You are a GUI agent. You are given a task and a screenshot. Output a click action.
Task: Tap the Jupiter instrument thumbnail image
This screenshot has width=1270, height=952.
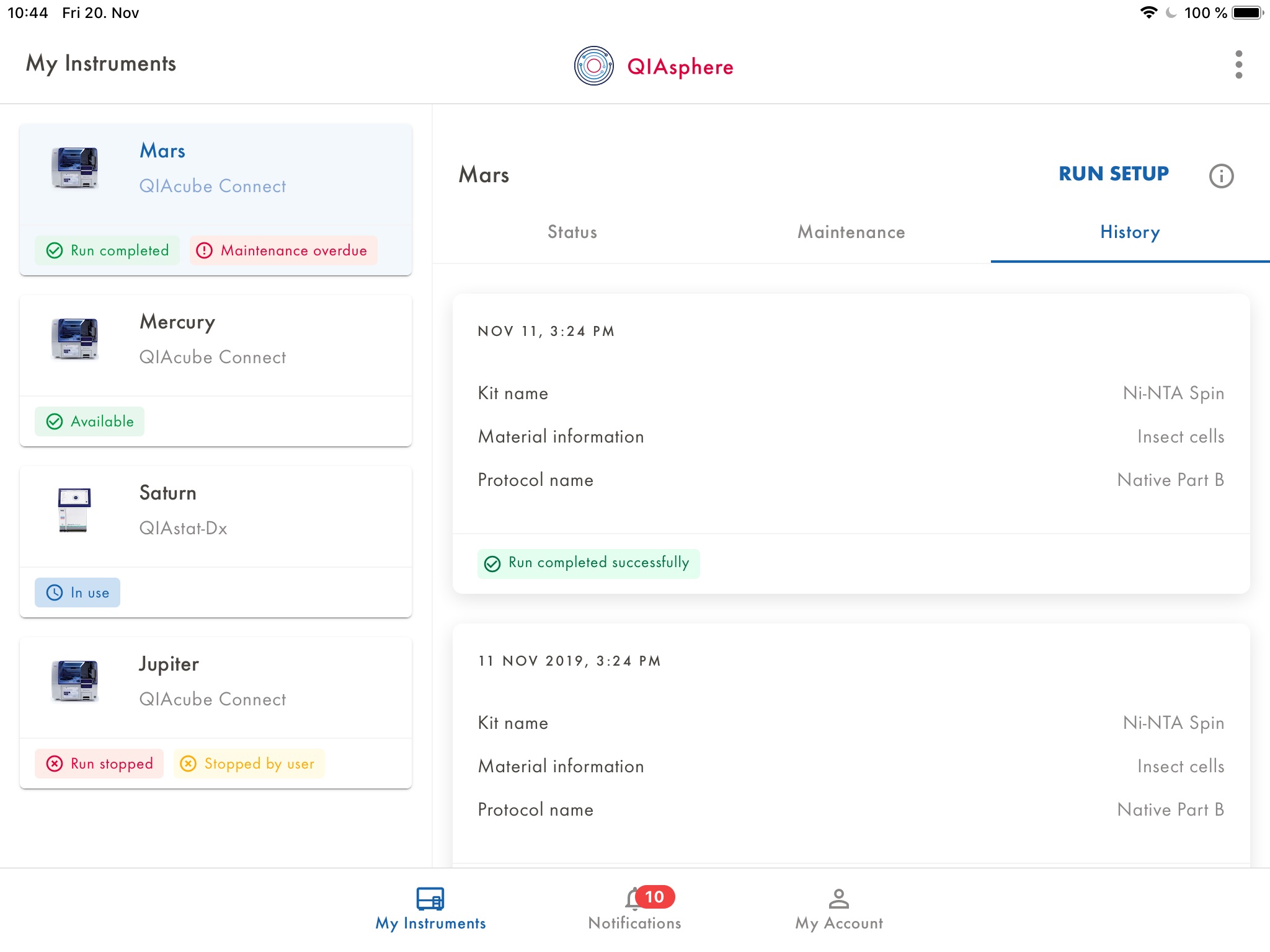(74, 681)
